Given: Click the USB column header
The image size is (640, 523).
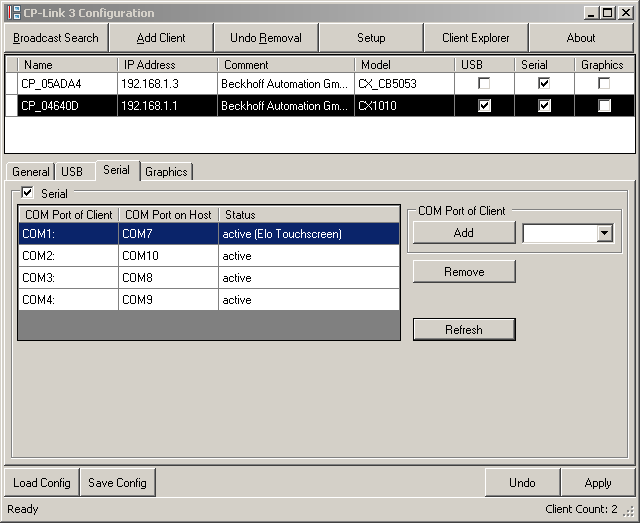Looking at the screenshot, I should (484, 65).
